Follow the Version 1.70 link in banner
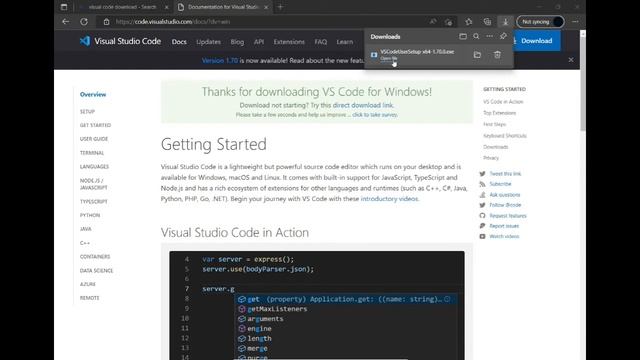Viewport: 640px width, 360px height. pos(220,60)
